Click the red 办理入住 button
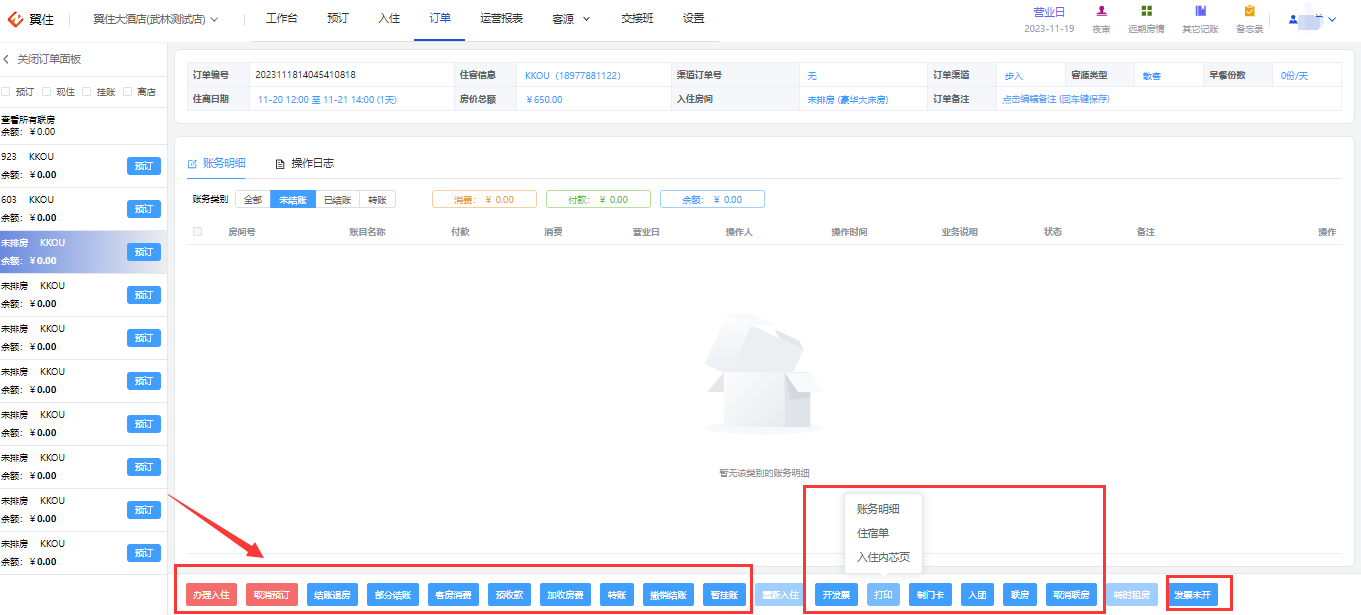1361x615 pixels. (x=211, y=595)
